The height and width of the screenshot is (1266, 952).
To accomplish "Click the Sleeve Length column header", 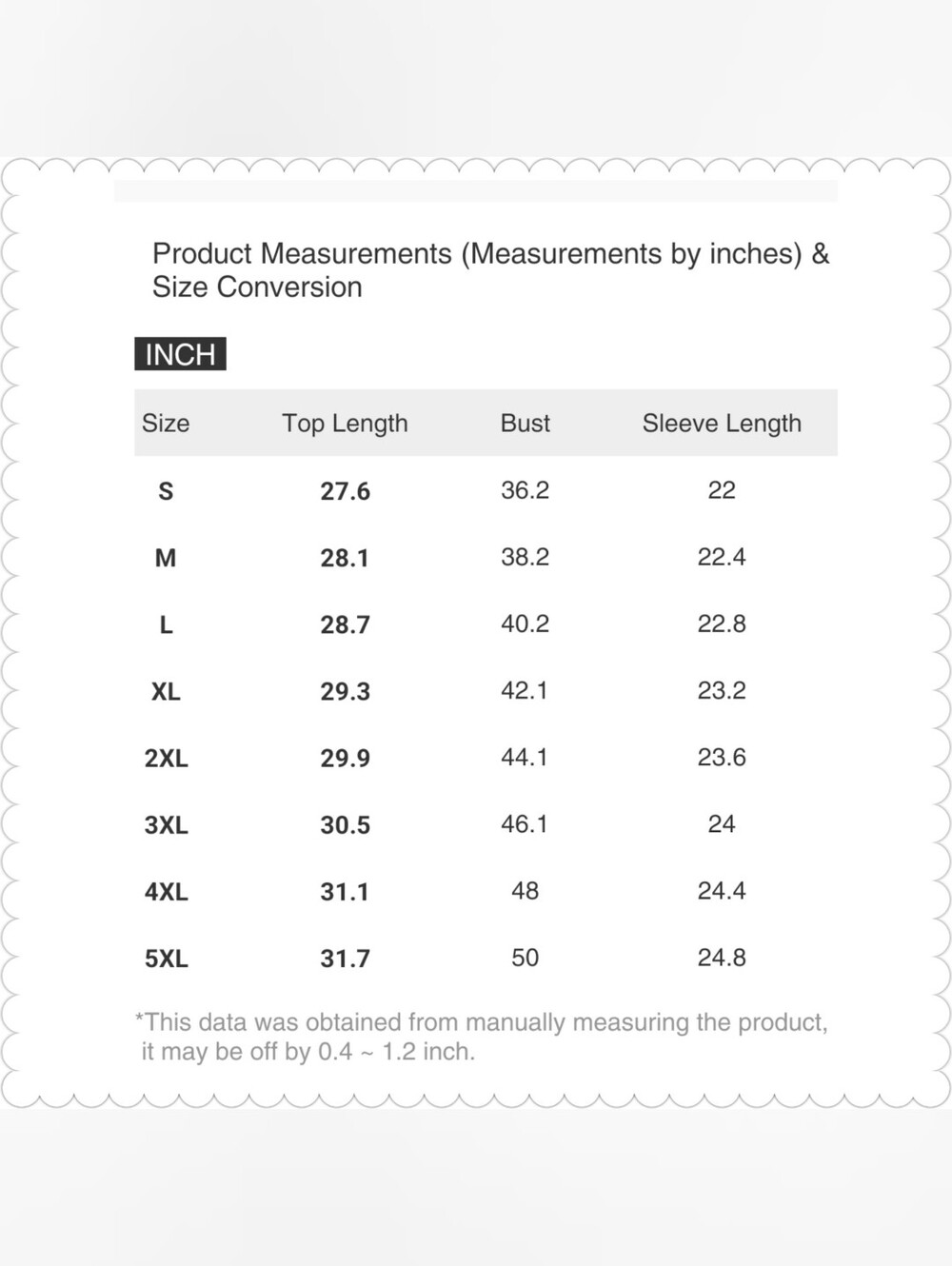I will point(722,424).
